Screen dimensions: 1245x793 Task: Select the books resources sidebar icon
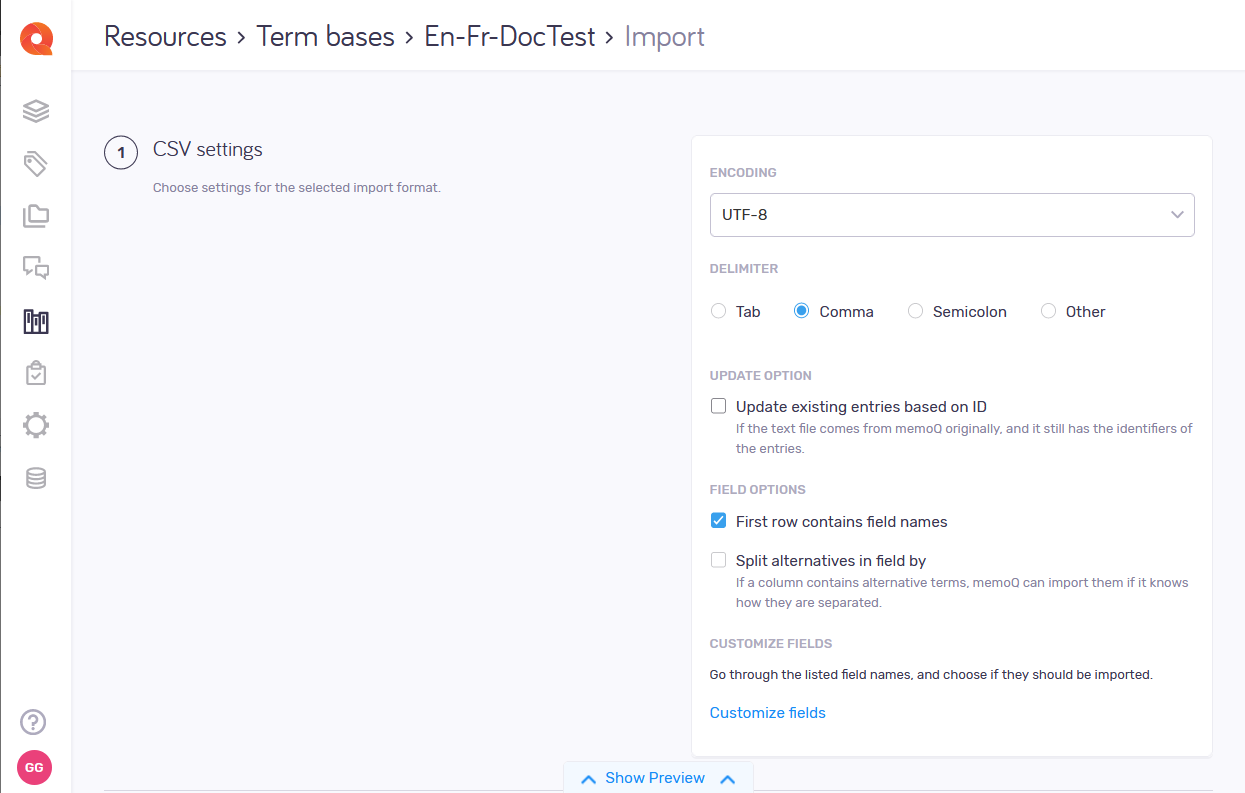[x=36, y=321]
